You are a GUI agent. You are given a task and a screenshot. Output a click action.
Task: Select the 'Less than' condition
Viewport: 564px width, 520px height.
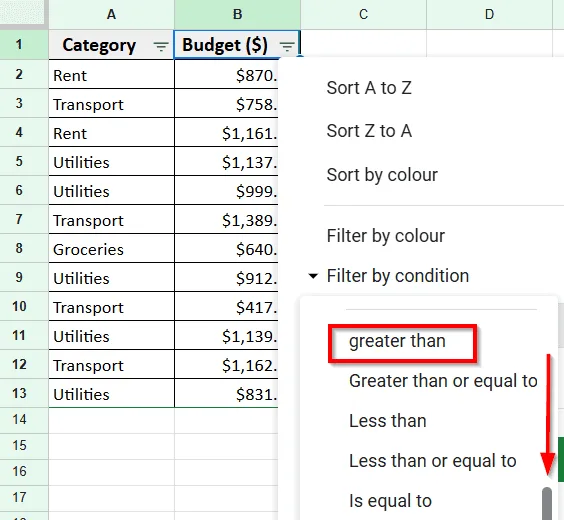click(388, 421)
